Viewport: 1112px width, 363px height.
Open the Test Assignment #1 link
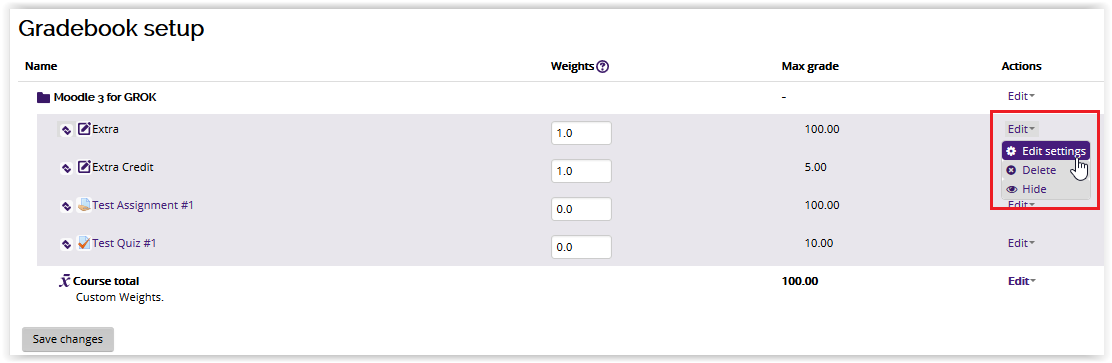click(143, 206)
